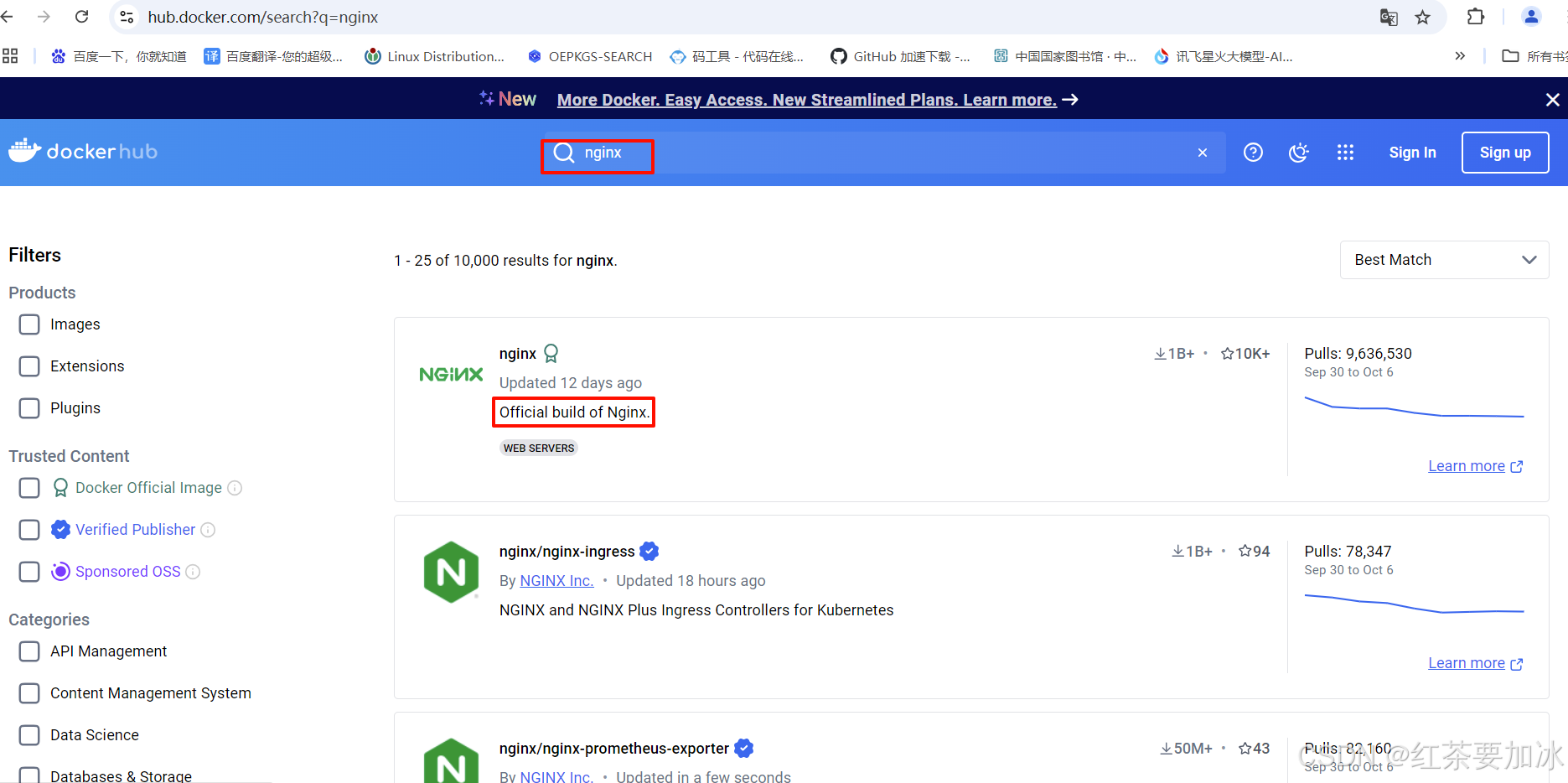Screen dimensions: 1568x783
Task: Click the Sign up button
Action: pyautogui.click(x=1505, y=153)
